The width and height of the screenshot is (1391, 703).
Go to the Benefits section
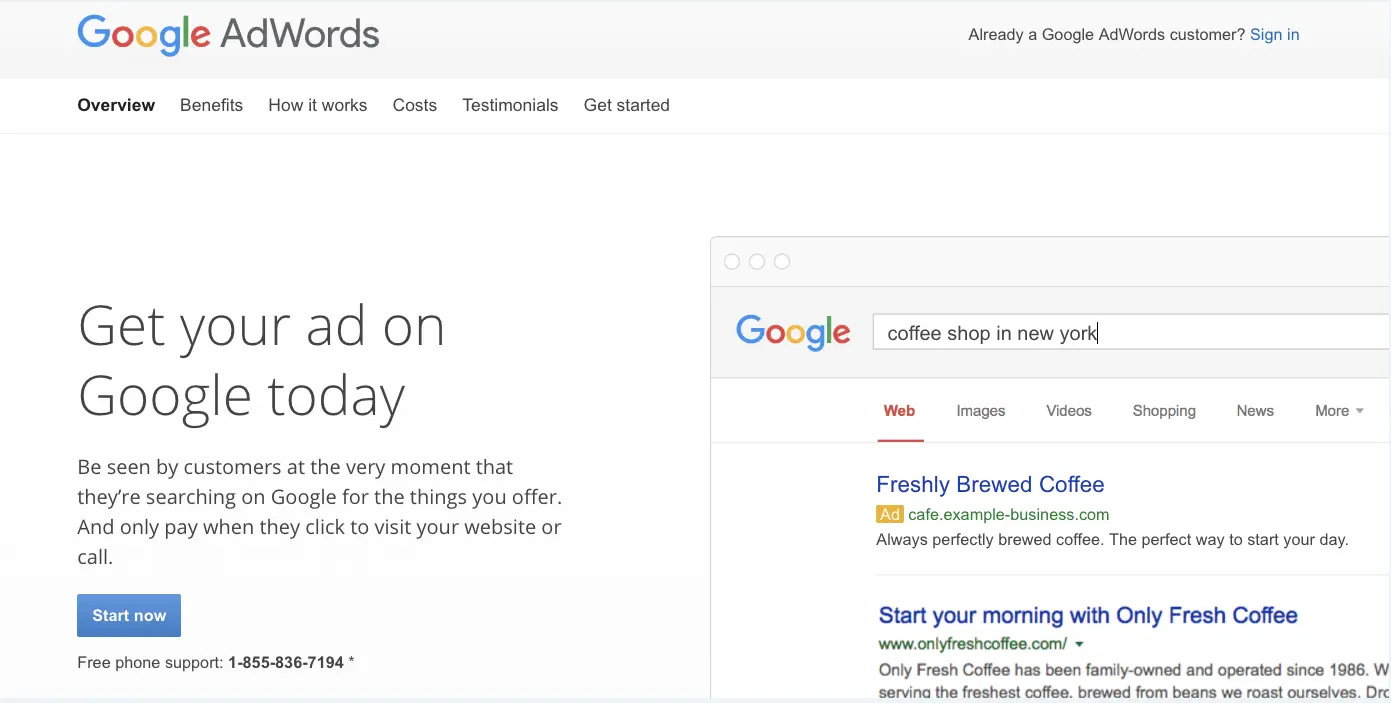211,105
